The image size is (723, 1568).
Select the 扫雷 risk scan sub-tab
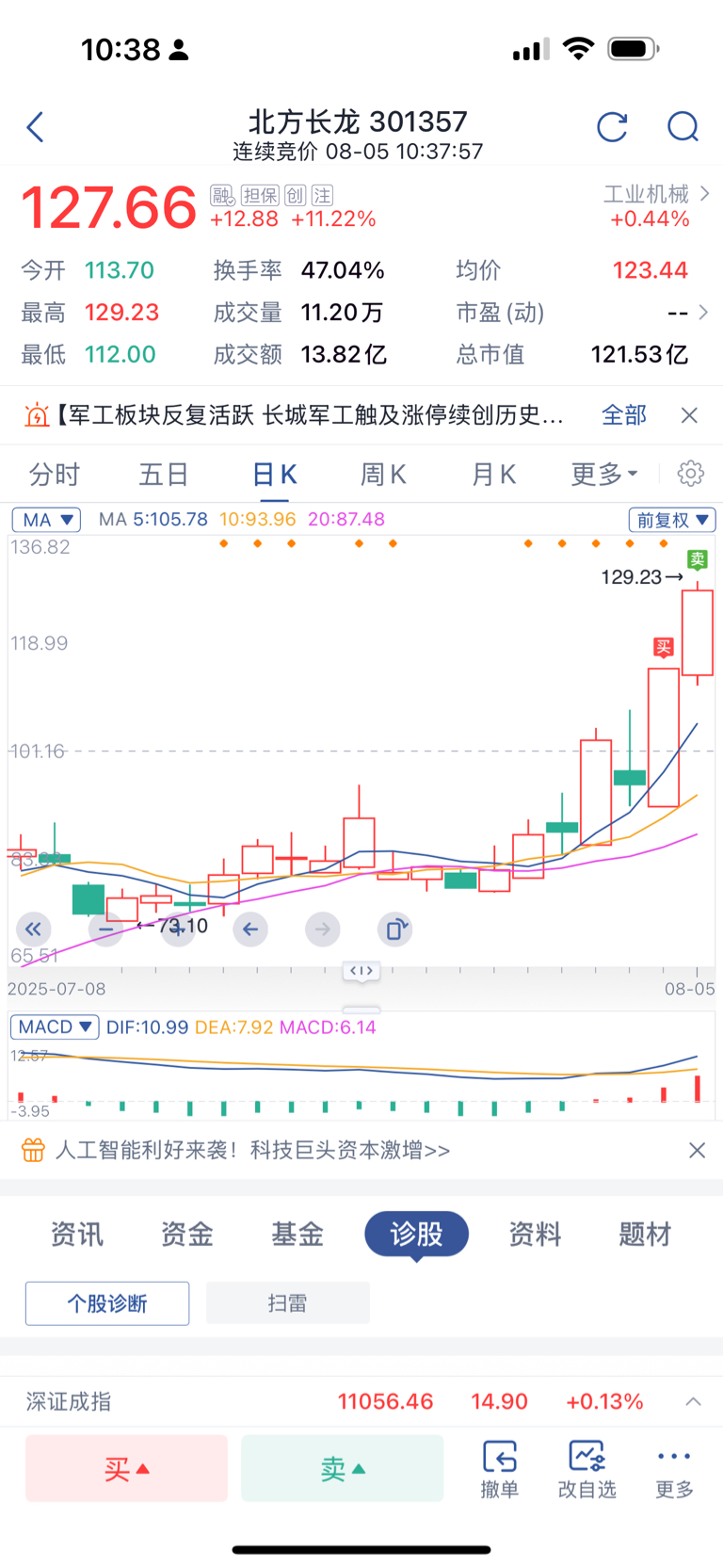tap(287, 1303)
